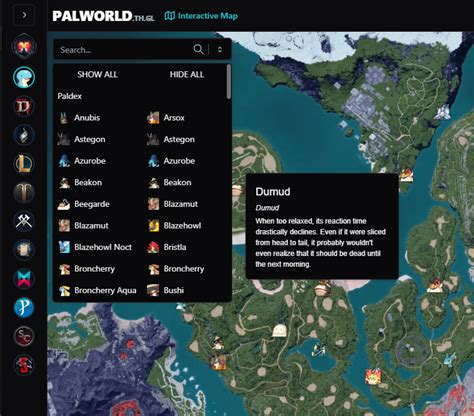This screenshot has width=474, height=416.
Task: Open the search options up-down arrows
Action: coord(220,49)
